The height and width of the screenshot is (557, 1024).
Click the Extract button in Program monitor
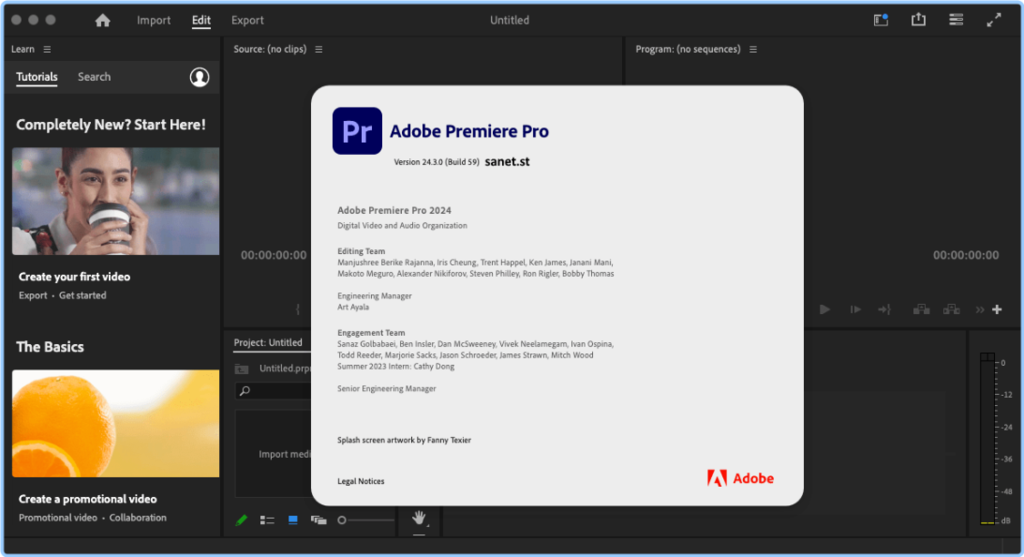click(952, 310)
